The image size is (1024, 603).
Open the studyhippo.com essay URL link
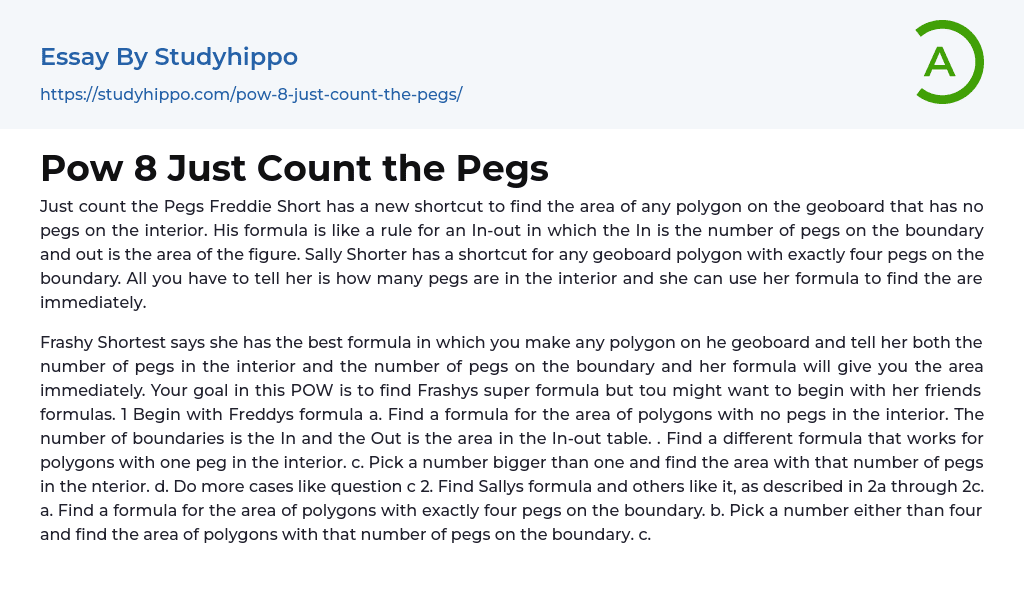[x=250, y=94]
